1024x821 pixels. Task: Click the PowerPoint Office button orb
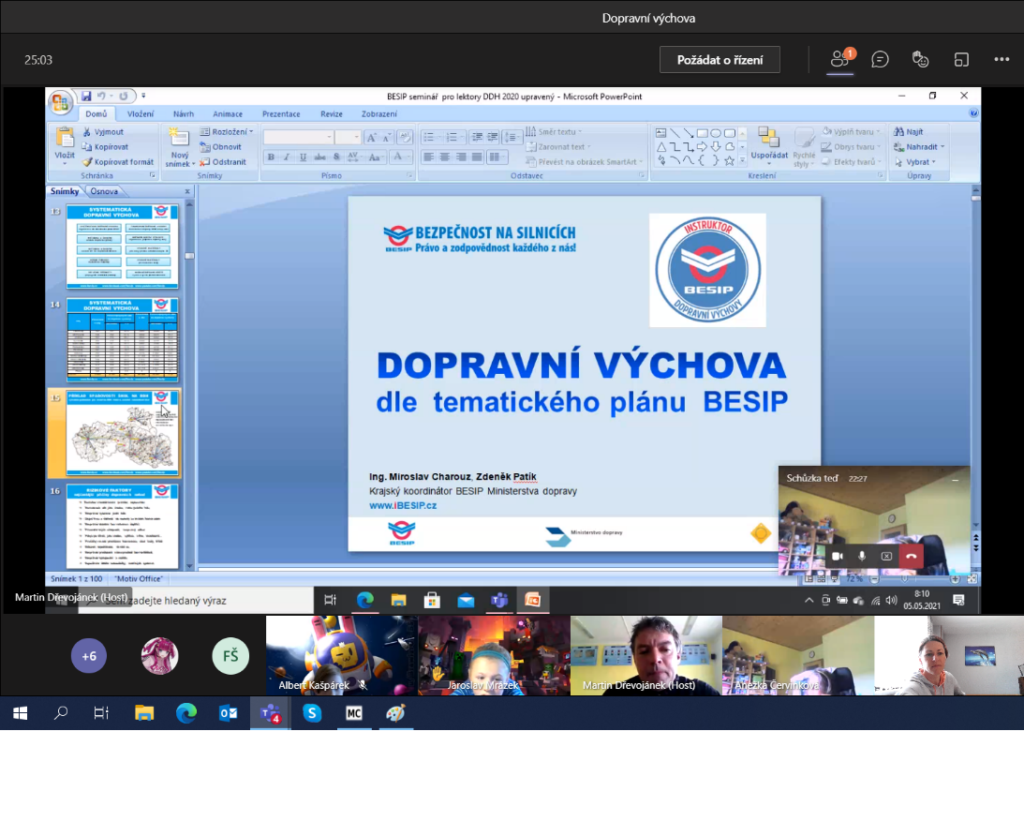(x=60, y=101)
